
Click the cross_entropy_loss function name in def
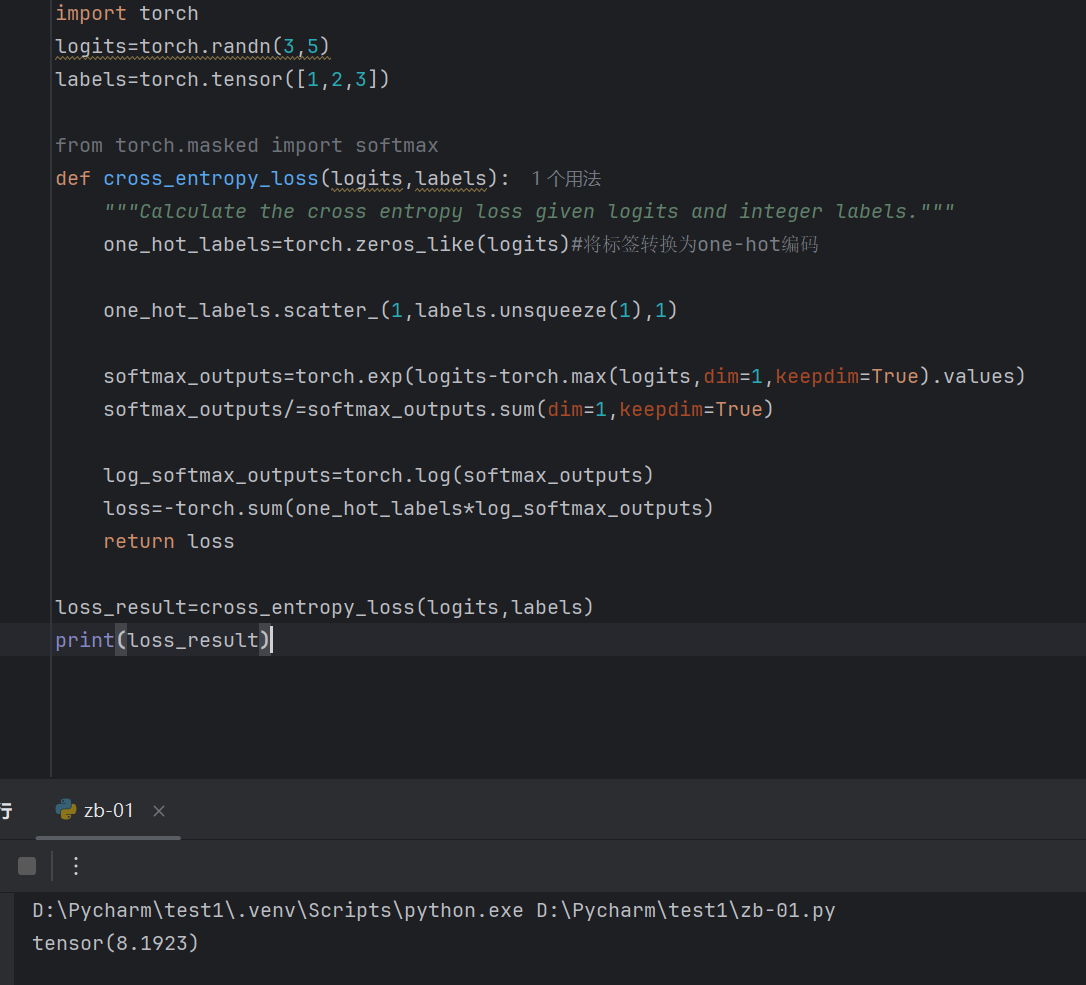coord(210,179)
